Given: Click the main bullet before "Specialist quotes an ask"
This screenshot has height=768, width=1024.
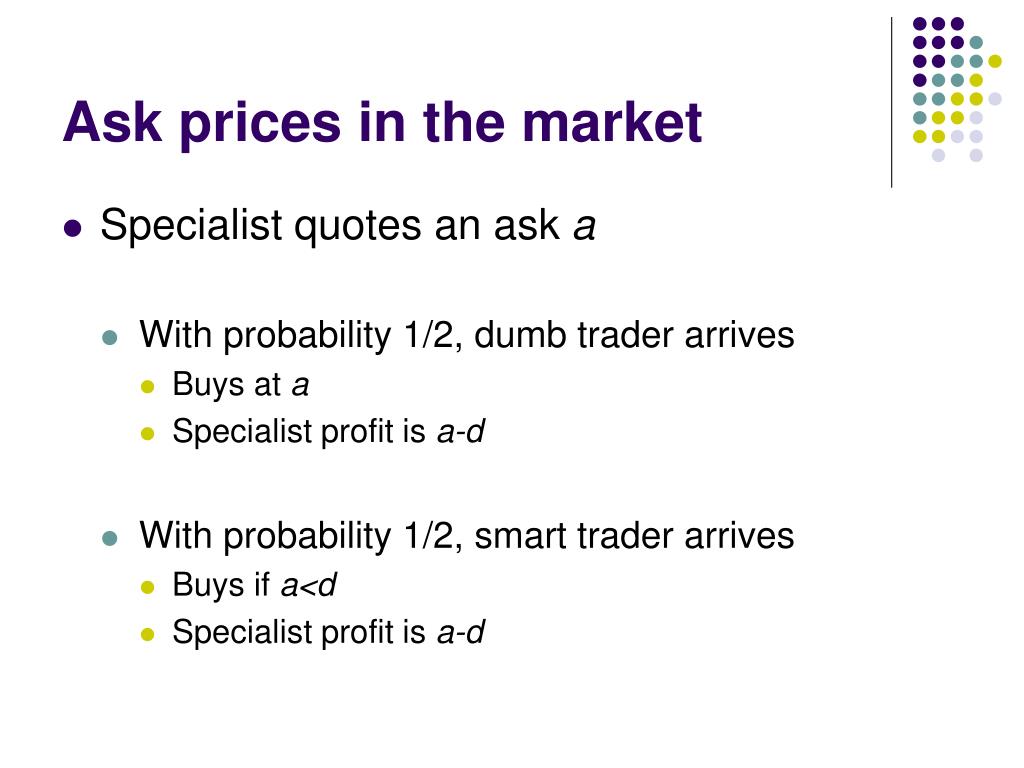Looking at the screenshot, I should (73, 229).
